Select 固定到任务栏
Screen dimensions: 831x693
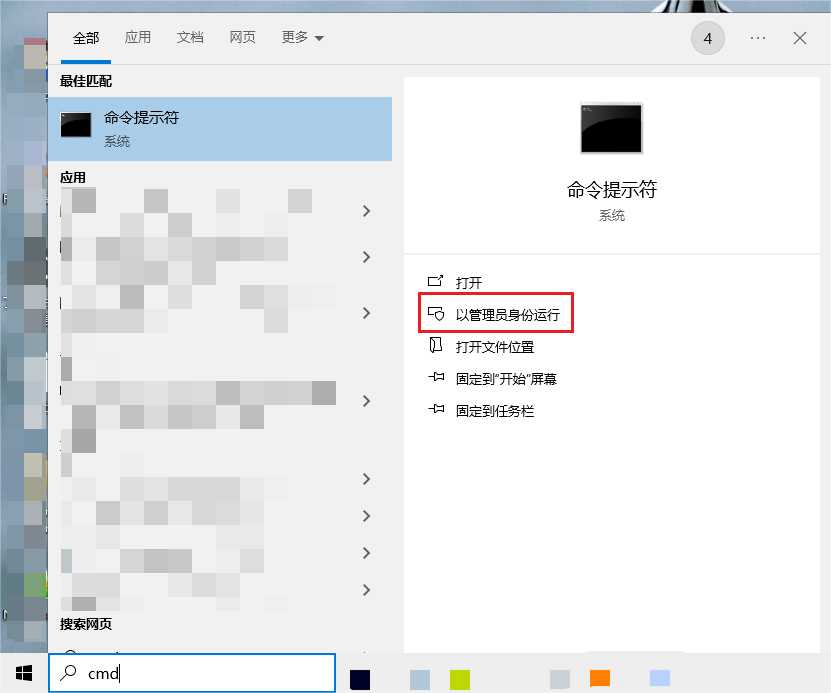click(x=494, y=411)
